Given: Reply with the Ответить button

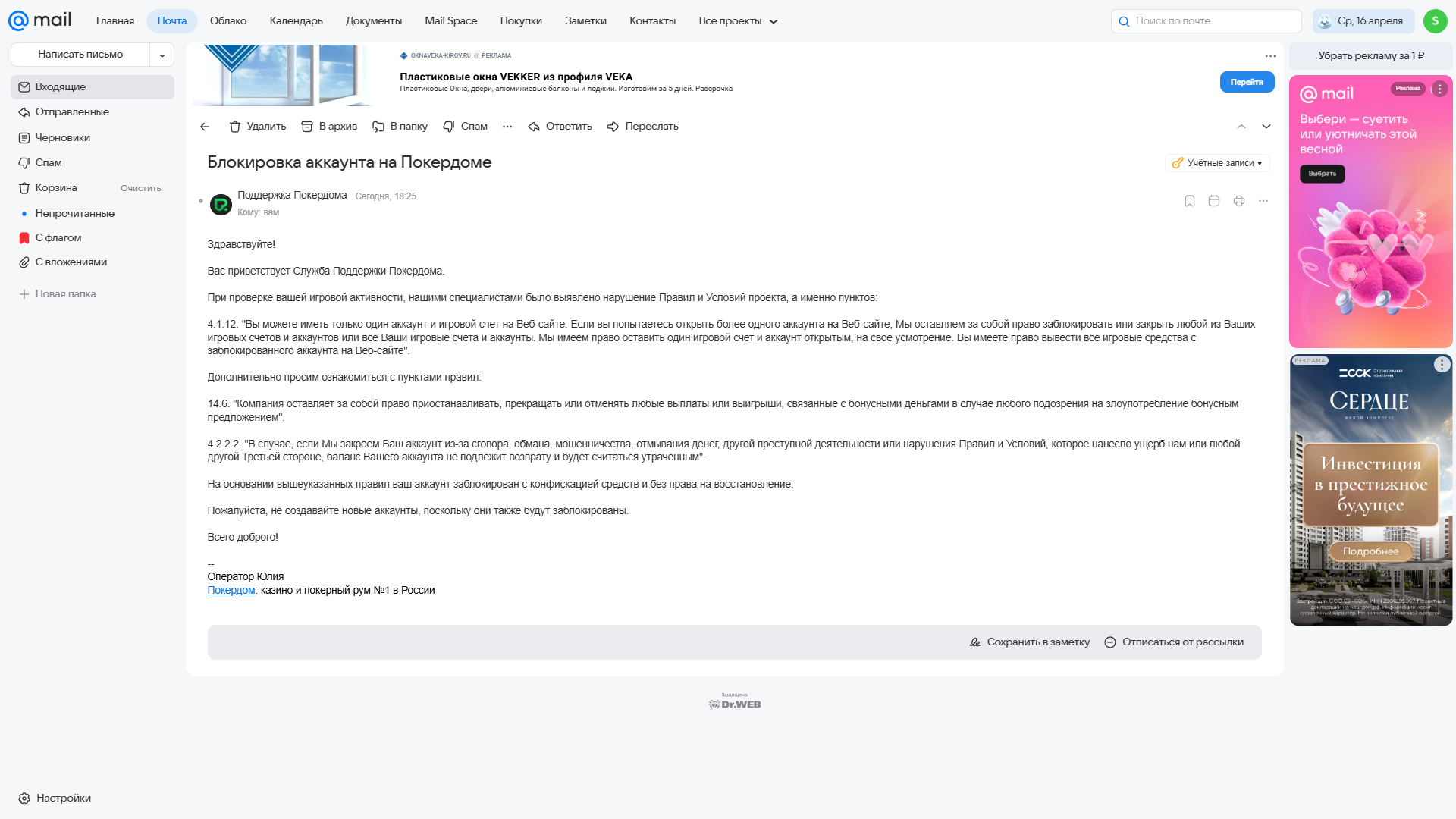Looking at the screenshot, I should pos(560,127).
